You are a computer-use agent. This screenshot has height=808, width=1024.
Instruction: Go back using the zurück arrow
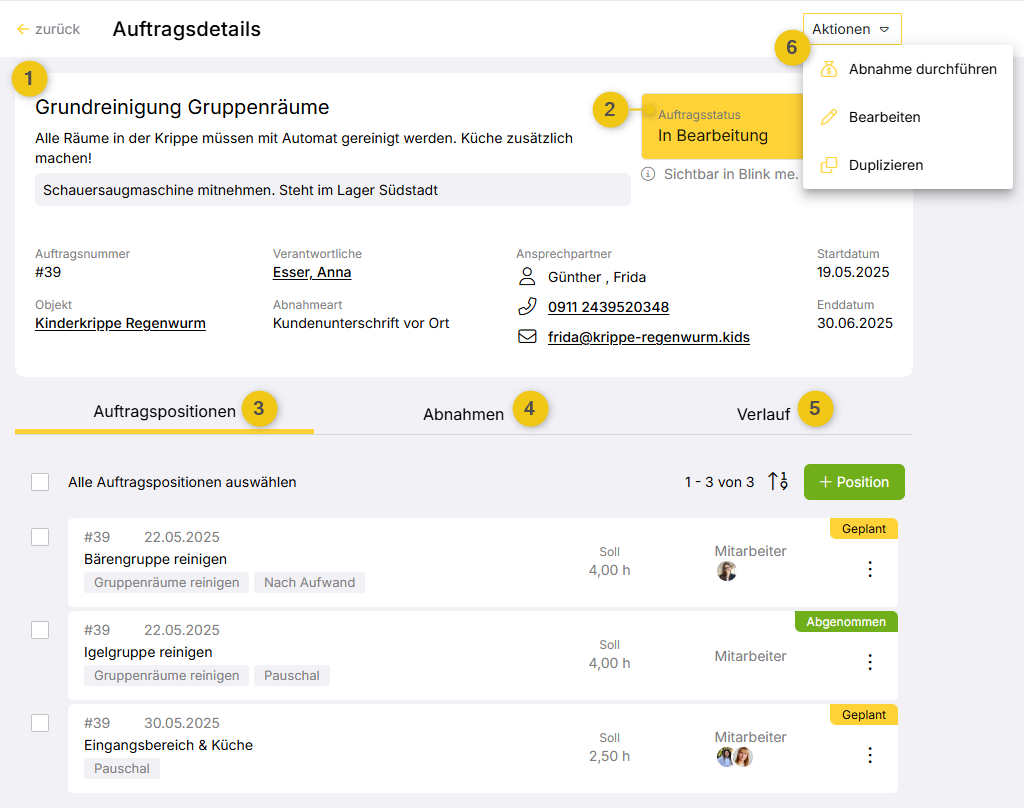click(x=48, y=29)
